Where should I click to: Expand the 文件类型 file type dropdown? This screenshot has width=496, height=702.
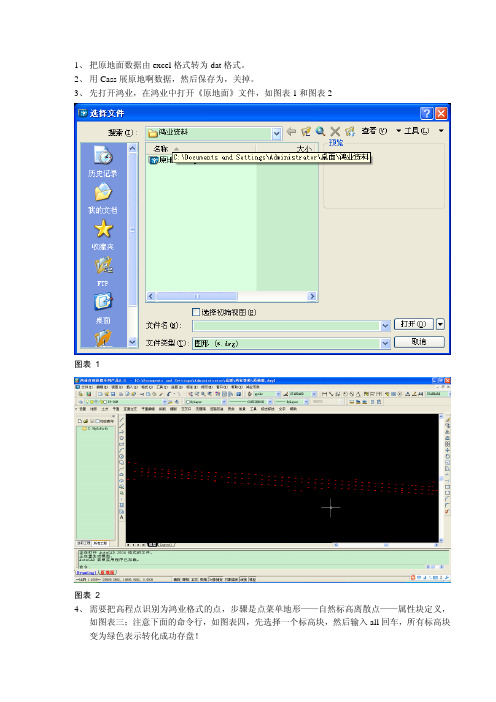(x=385, y=343)
